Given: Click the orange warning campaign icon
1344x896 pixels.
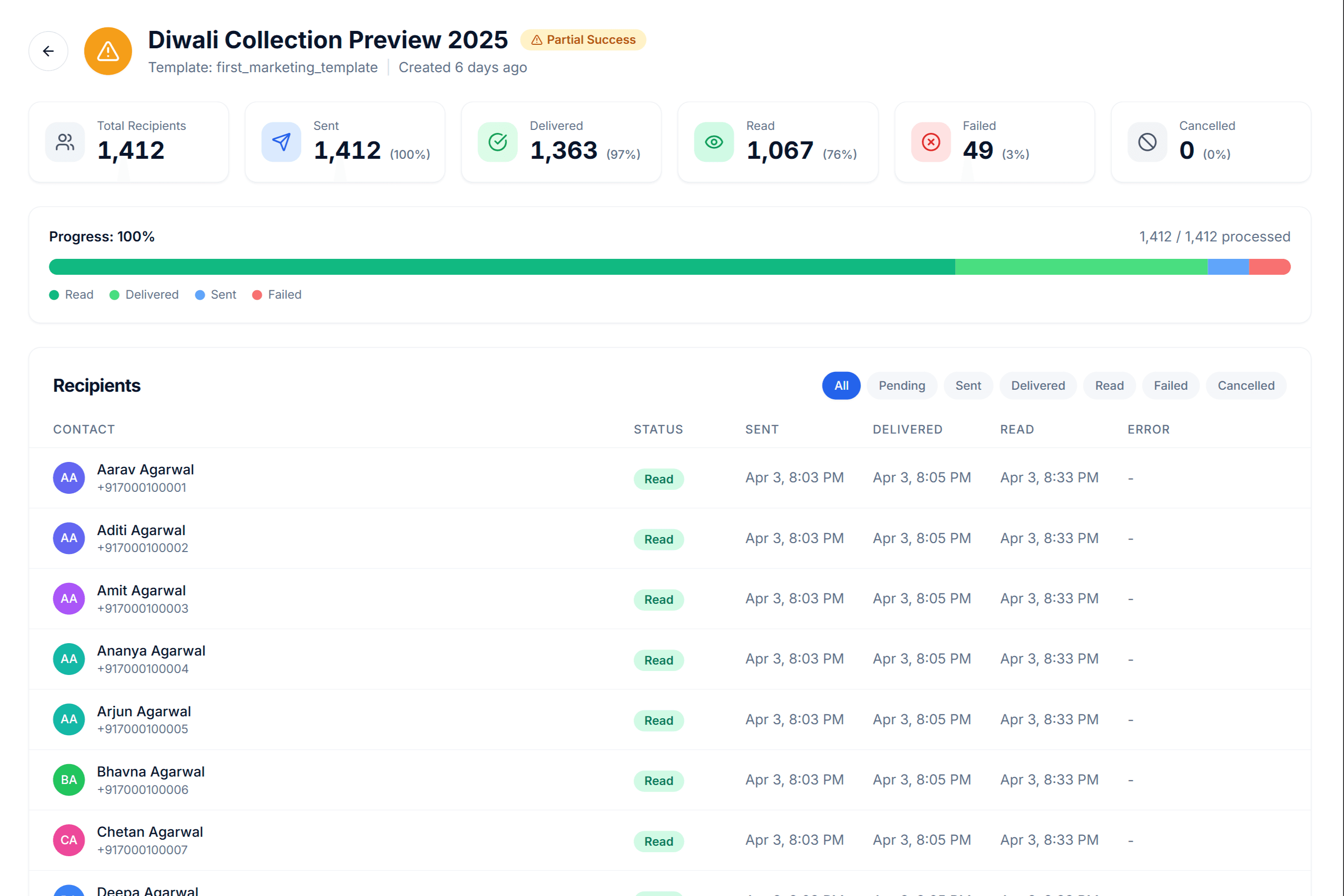Looking at the screenshot, I should pyautogui.click(x=108, y=51).
